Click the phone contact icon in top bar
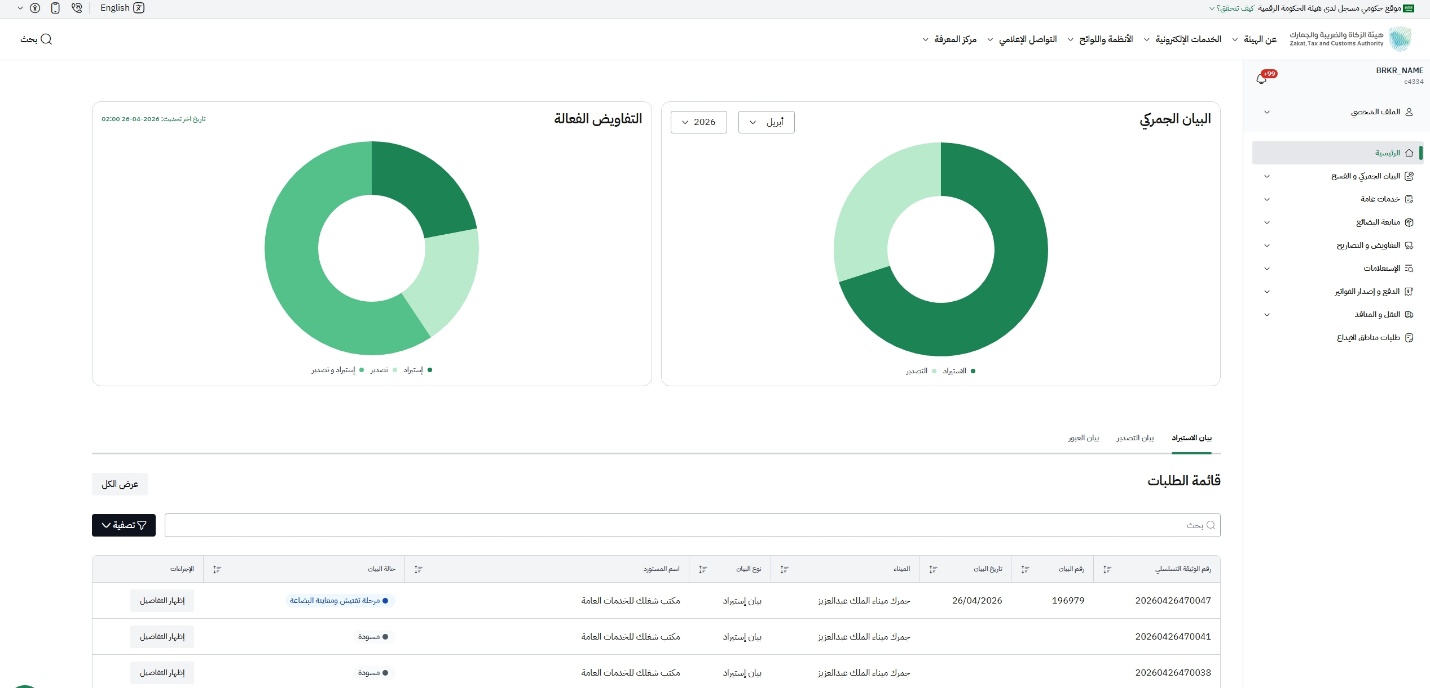This screenshot has height=688, width=1430. click(77, 7)
